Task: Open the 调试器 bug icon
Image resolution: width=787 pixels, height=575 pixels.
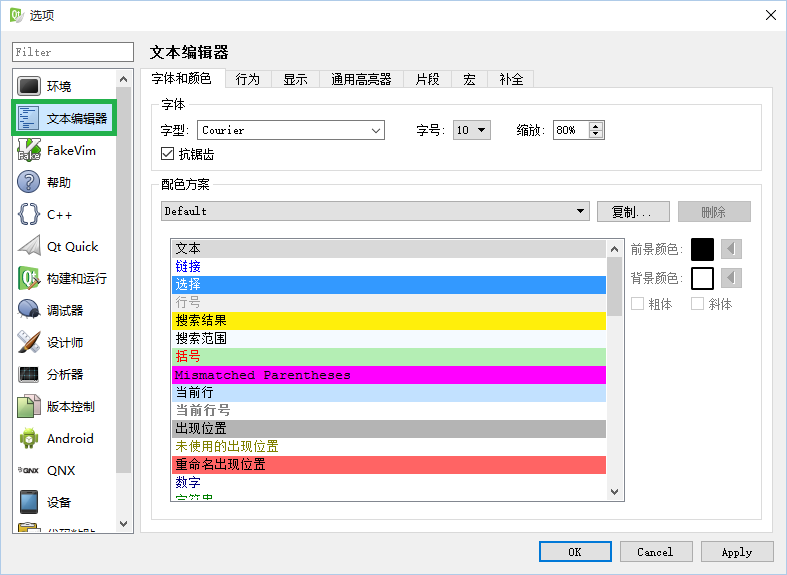Action: pyautogui.click(x=29, y=310)
